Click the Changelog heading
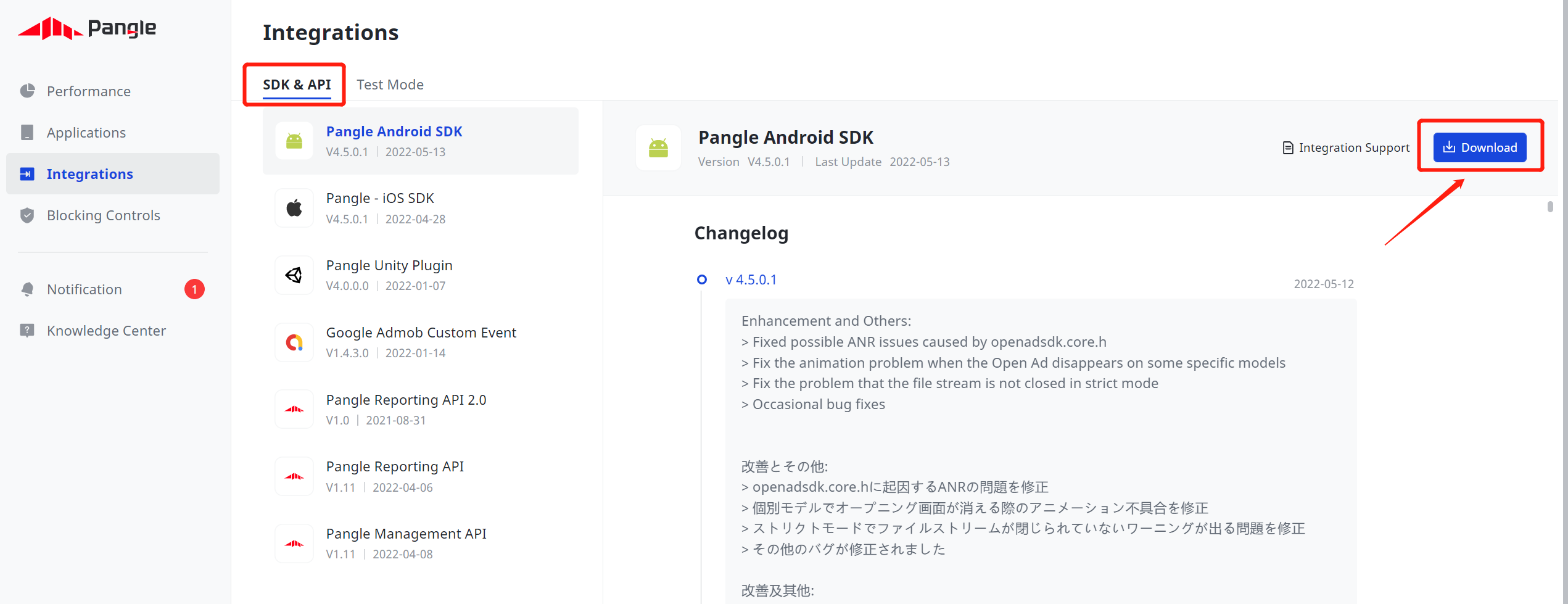This screenshot has height=604, width=1568. 741,233
